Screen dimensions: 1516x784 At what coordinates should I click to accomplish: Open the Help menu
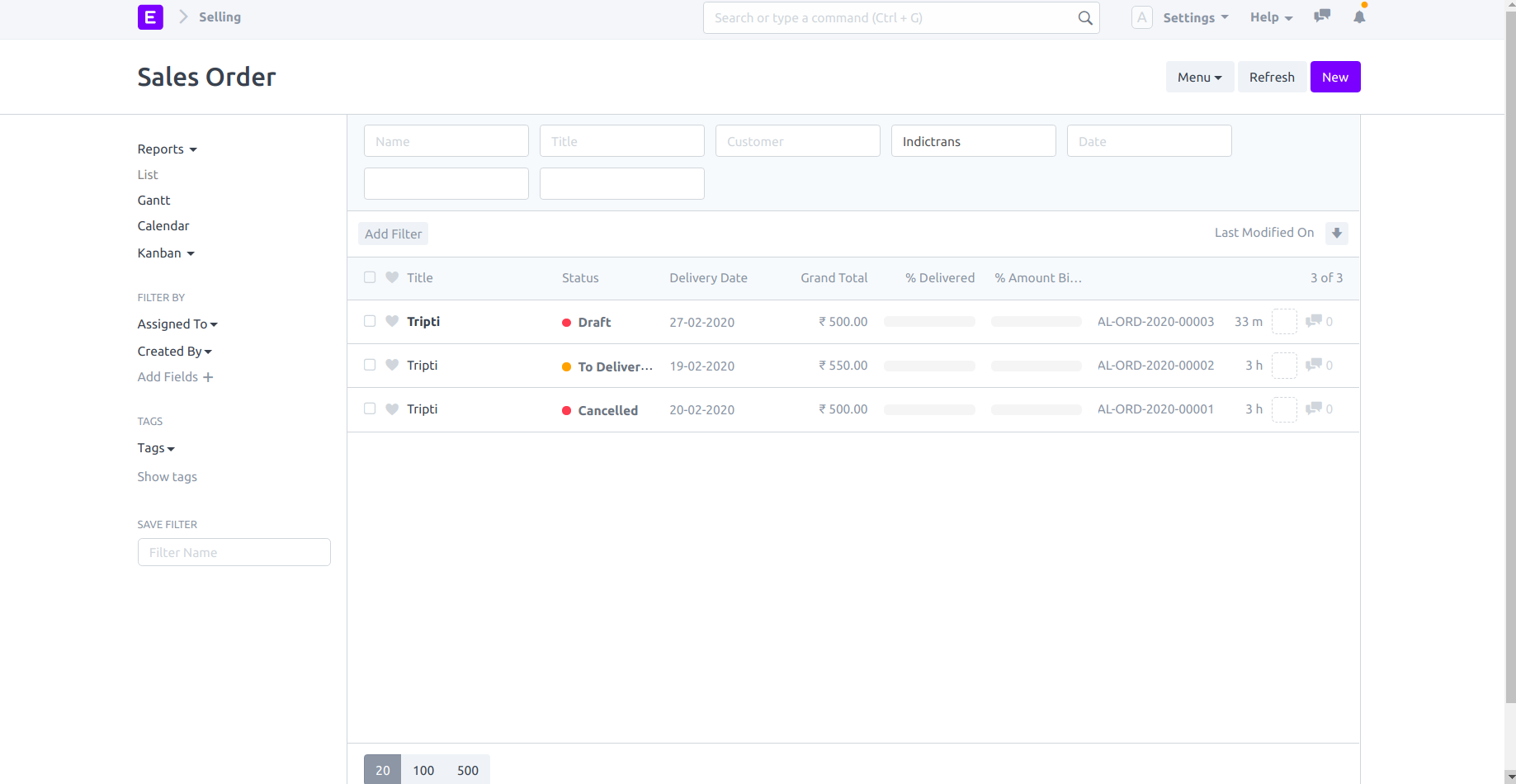pos(1270,17)
